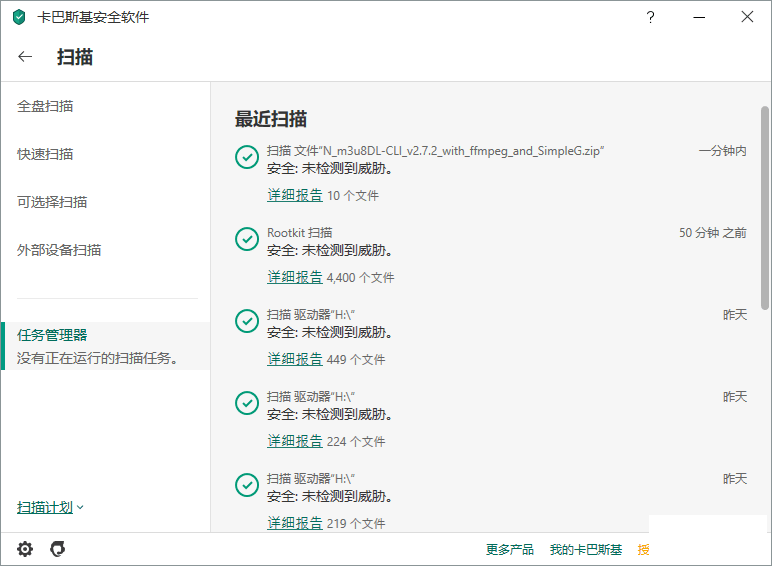Minimize the Kaspersky window

coord(699,17)
